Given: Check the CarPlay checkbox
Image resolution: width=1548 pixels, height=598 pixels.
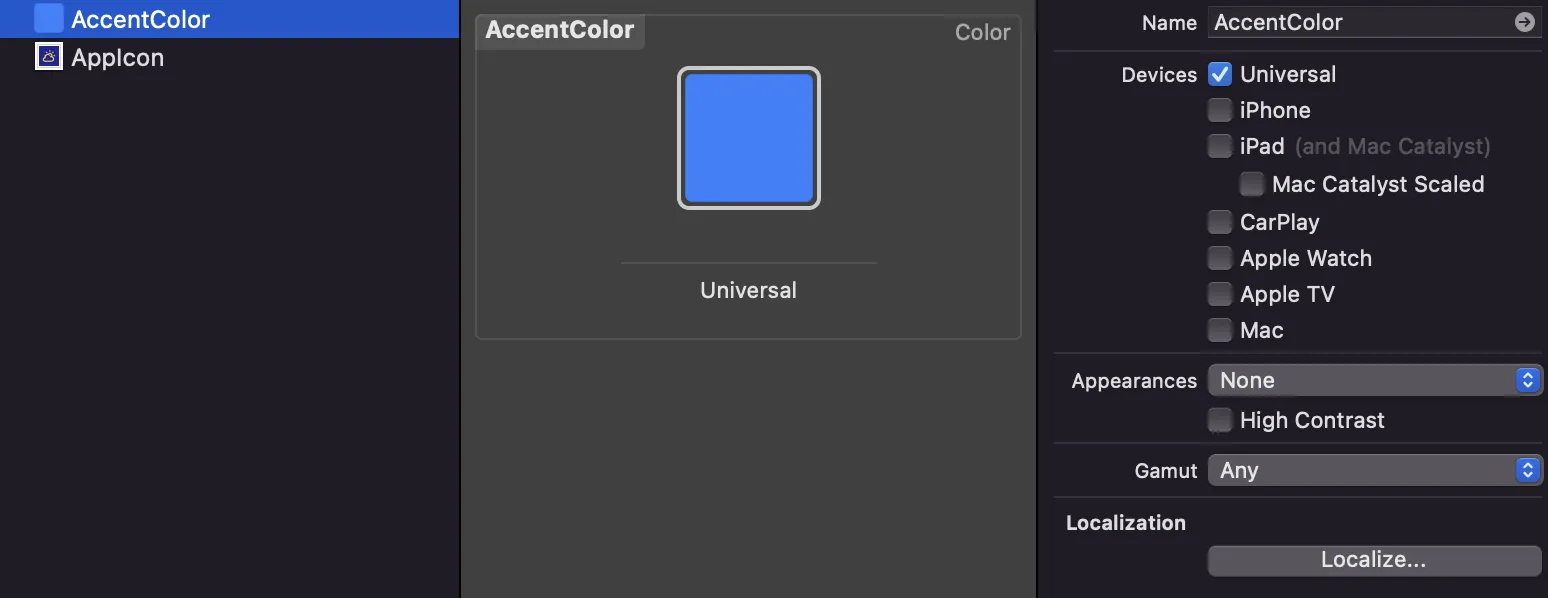Looking at the screenshot, I should pos(1219,222).
